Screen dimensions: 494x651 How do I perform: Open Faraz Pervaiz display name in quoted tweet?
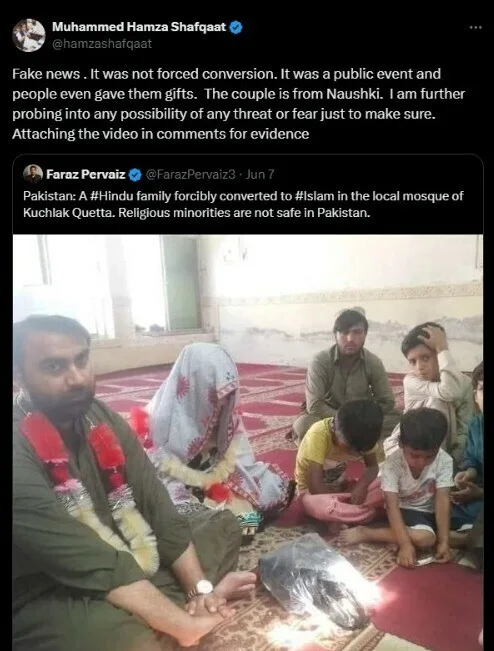(x=86, y=174)
